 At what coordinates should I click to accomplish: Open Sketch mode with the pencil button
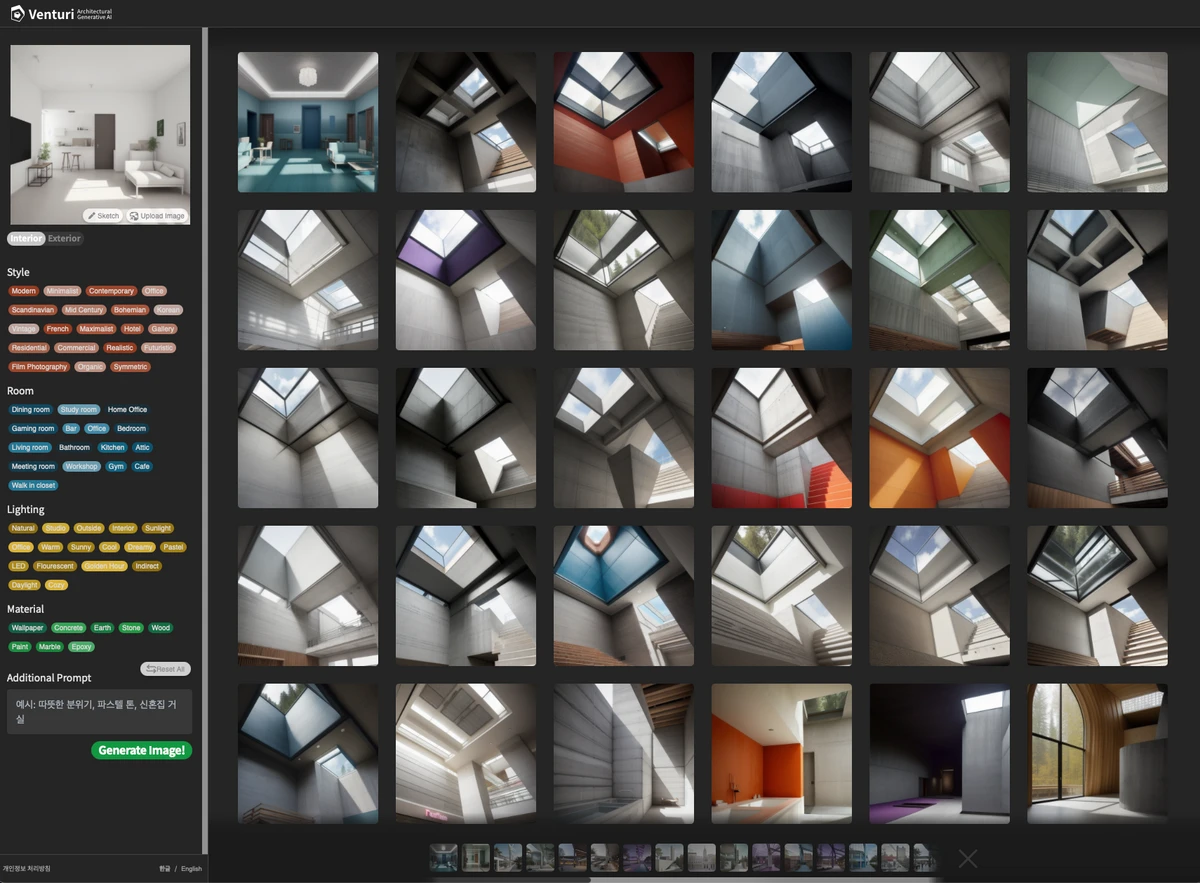click(x=103, y=216)
